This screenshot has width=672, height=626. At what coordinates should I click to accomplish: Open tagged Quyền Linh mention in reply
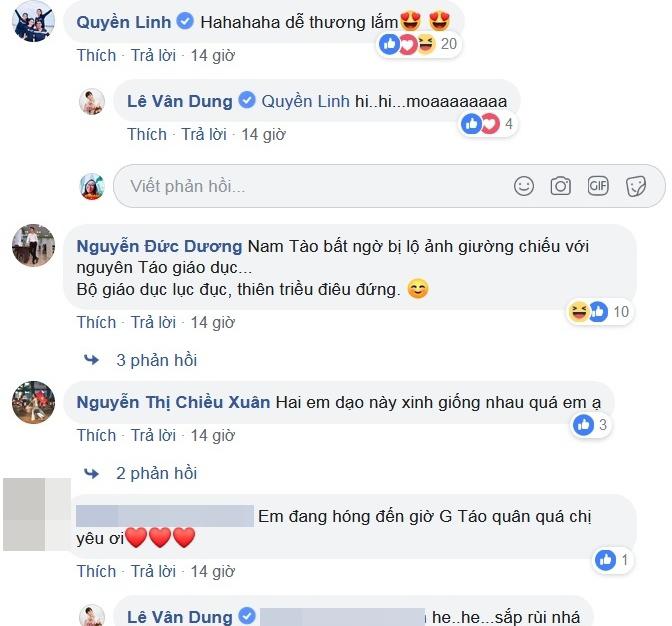point(306,102)
